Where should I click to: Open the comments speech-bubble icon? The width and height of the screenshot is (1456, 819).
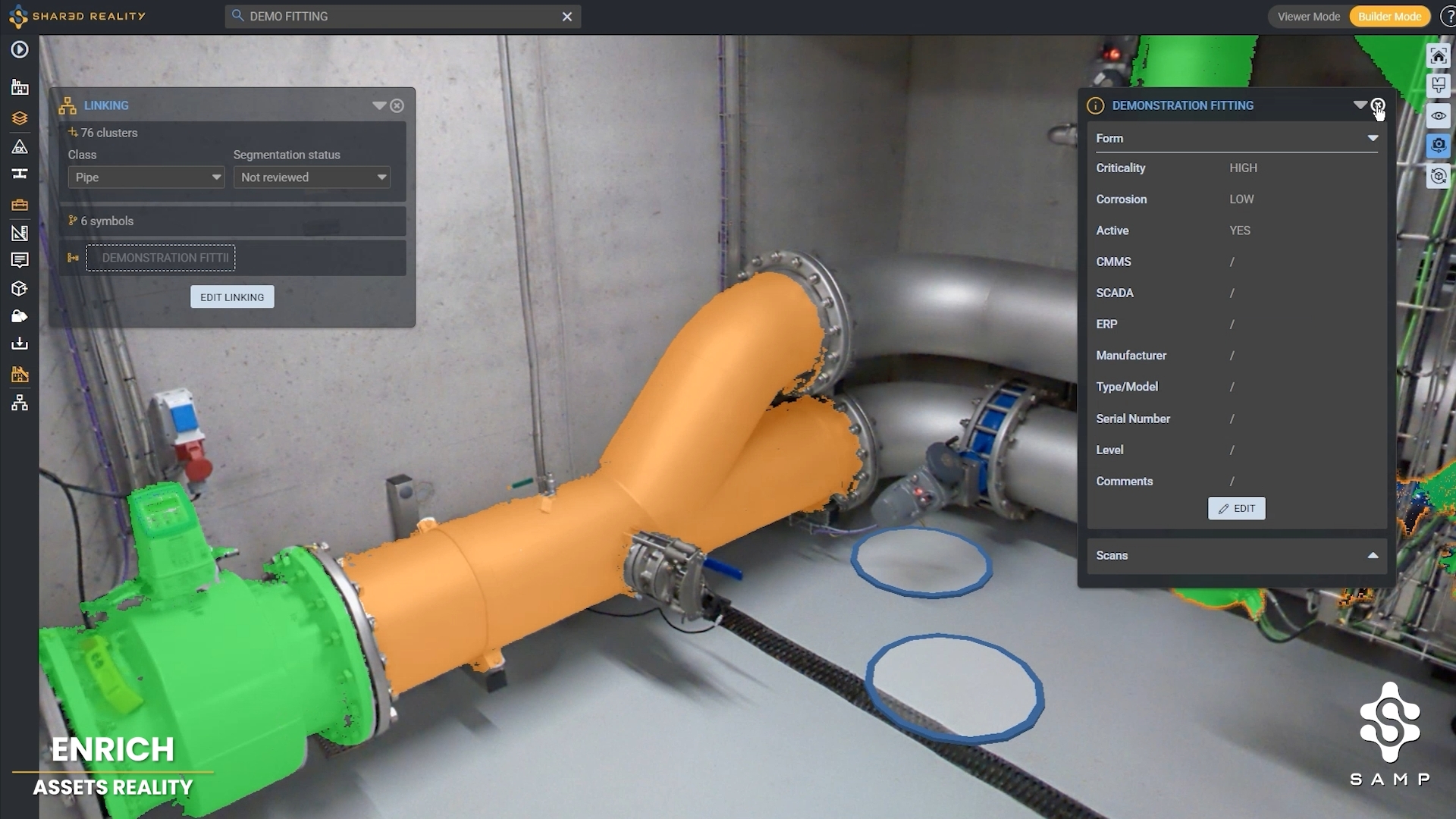(x=20, y=260)
